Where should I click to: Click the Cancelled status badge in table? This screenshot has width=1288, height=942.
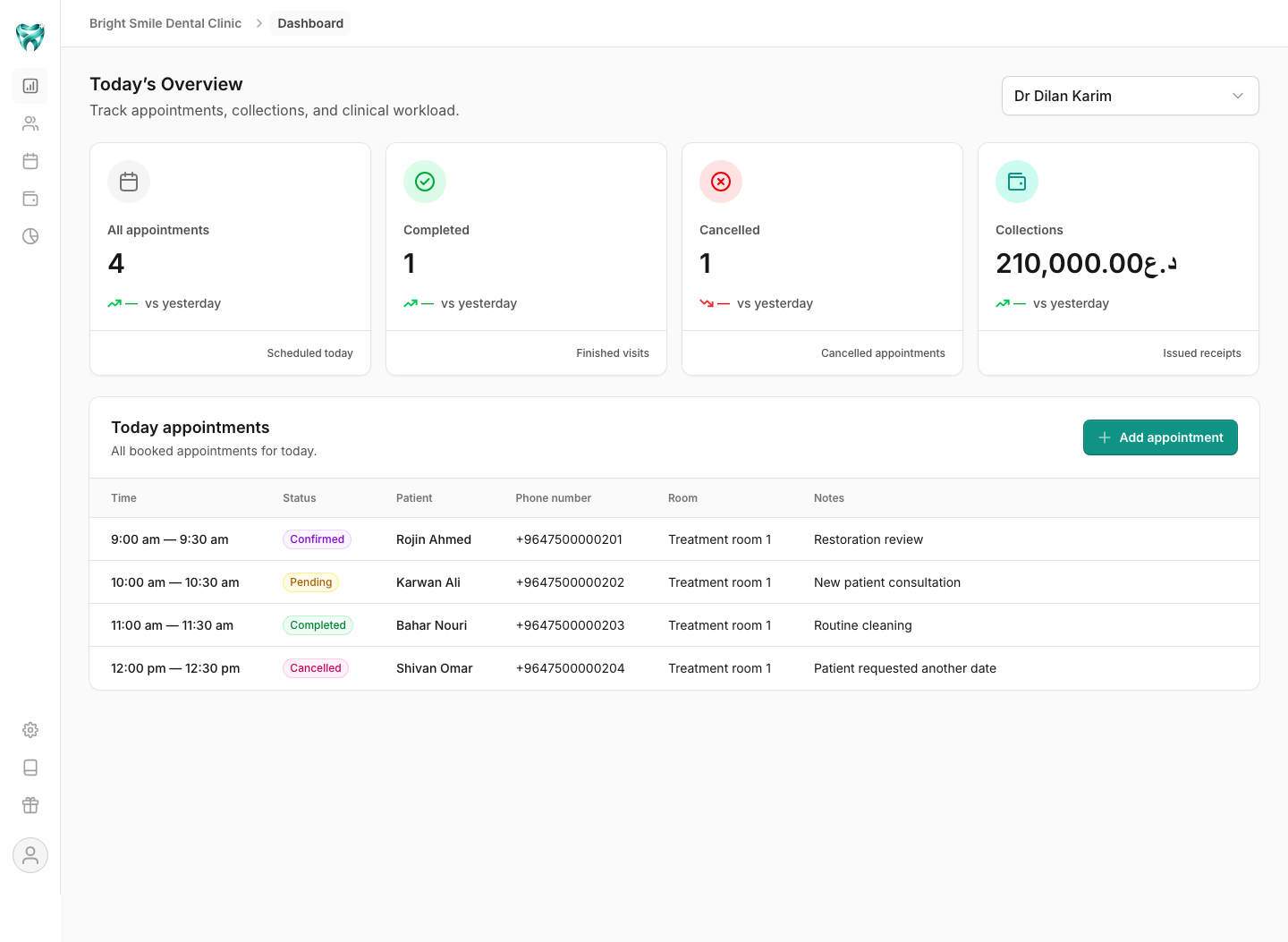tap(316, 668)
